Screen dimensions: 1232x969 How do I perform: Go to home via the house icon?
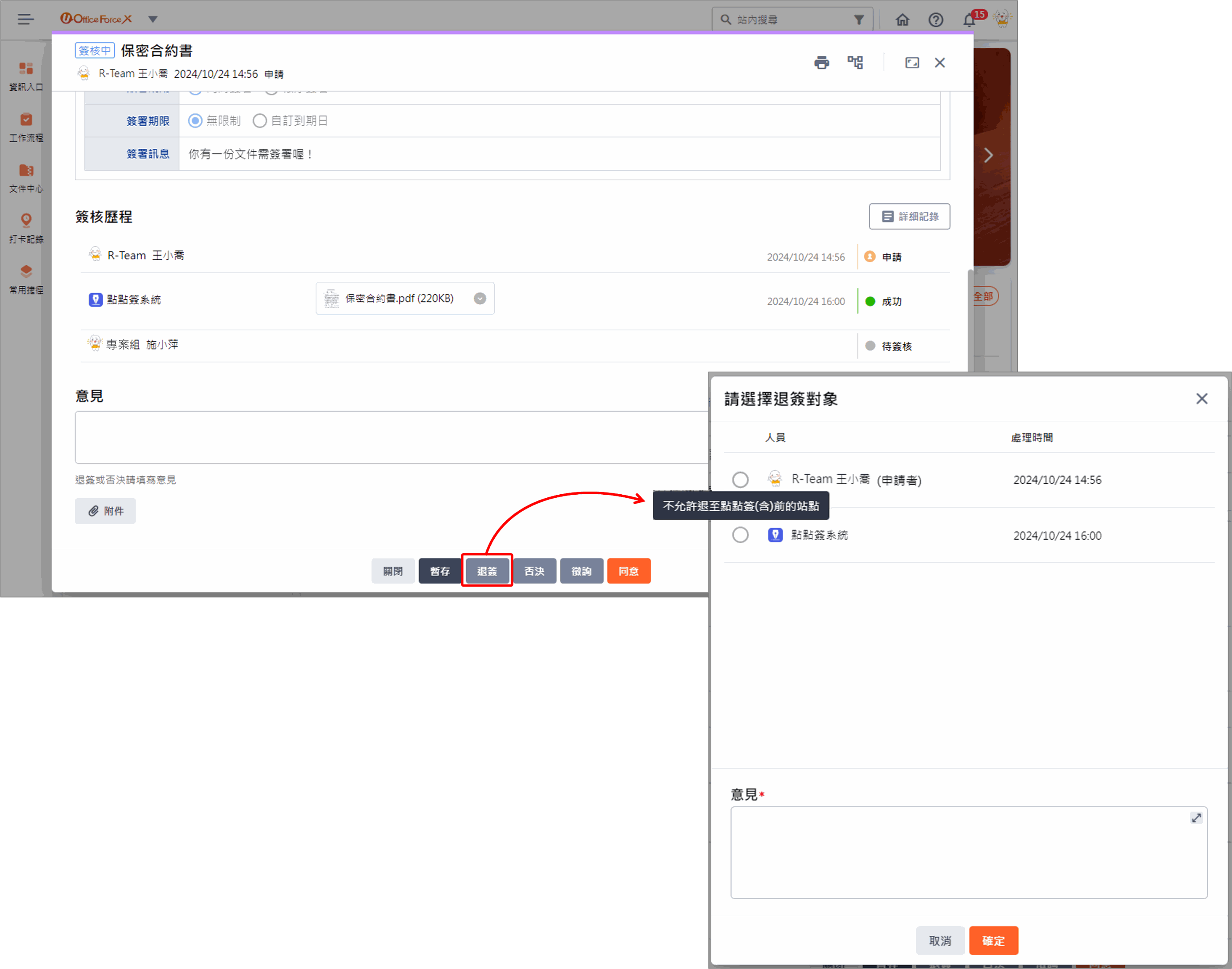(x=902, y=20)
